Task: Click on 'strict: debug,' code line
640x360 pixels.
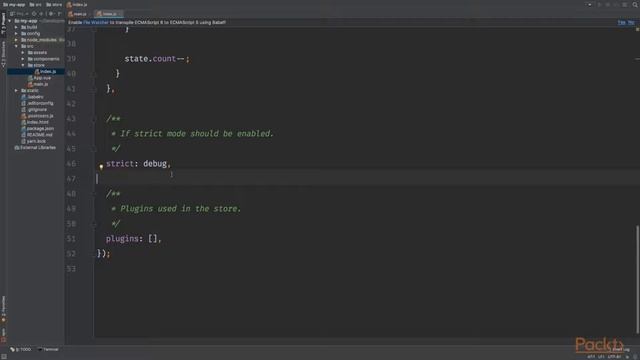Action: click(x=138, y=164)
